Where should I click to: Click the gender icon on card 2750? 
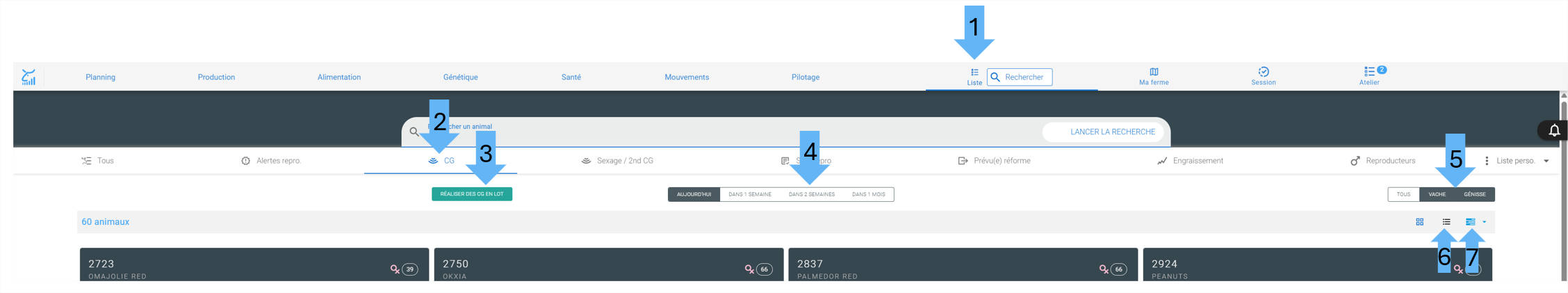point(749,269)
